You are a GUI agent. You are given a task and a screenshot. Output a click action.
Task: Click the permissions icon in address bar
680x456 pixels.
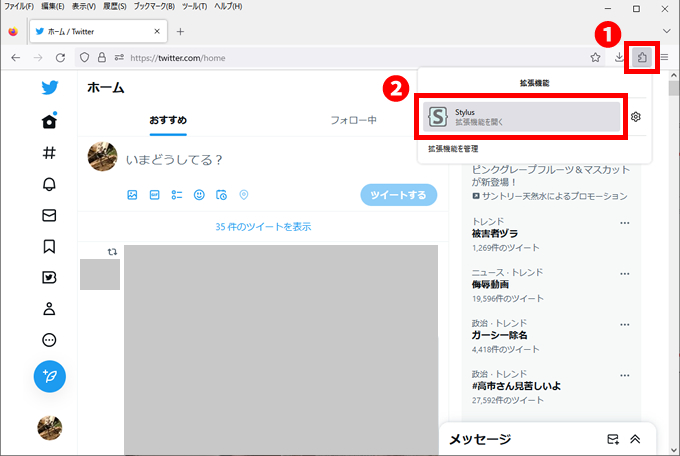pyautogui.click(x=119, y=57)
